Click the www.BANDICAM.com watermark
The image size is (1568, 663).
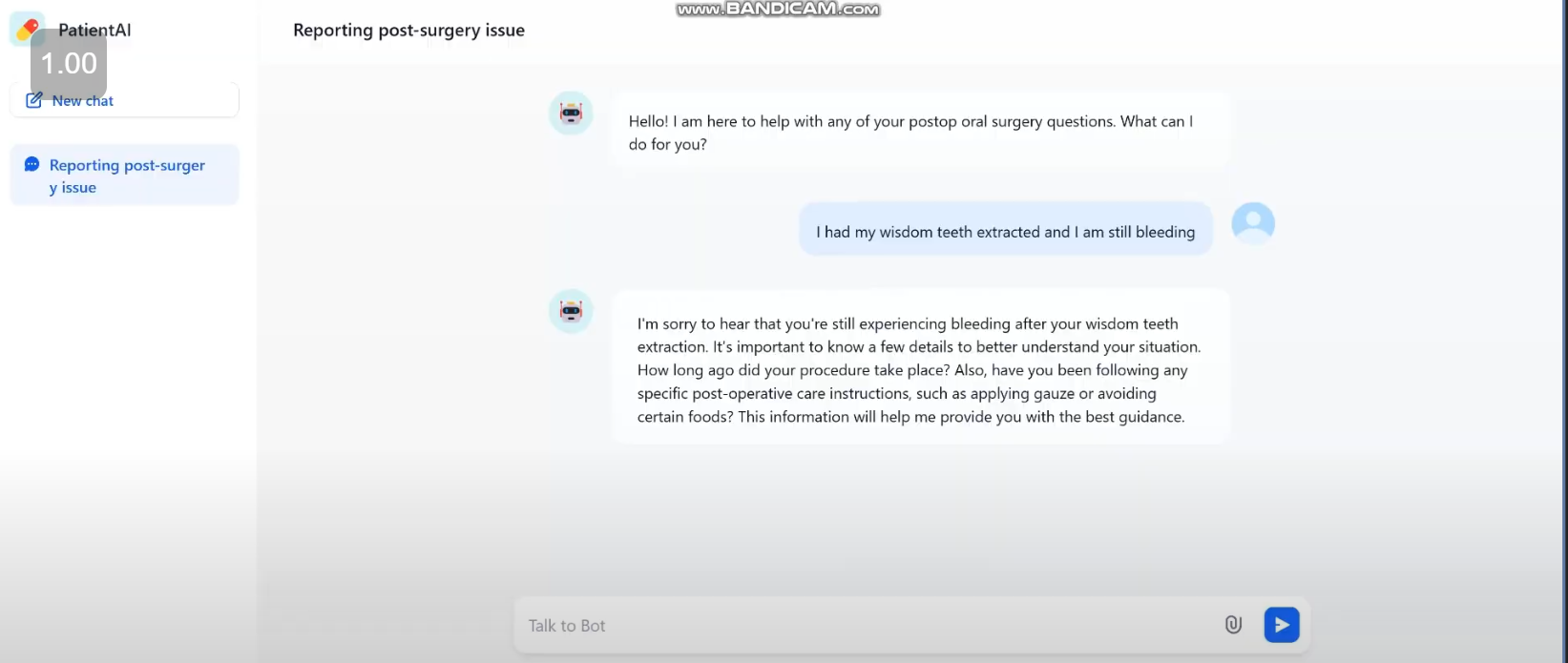[x=778, y=10]
